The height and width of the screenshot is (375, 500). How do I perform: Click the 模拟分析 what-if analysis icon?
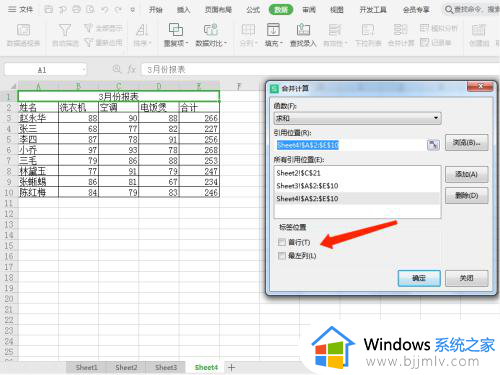pyautogui.click(x=438, y=28)
